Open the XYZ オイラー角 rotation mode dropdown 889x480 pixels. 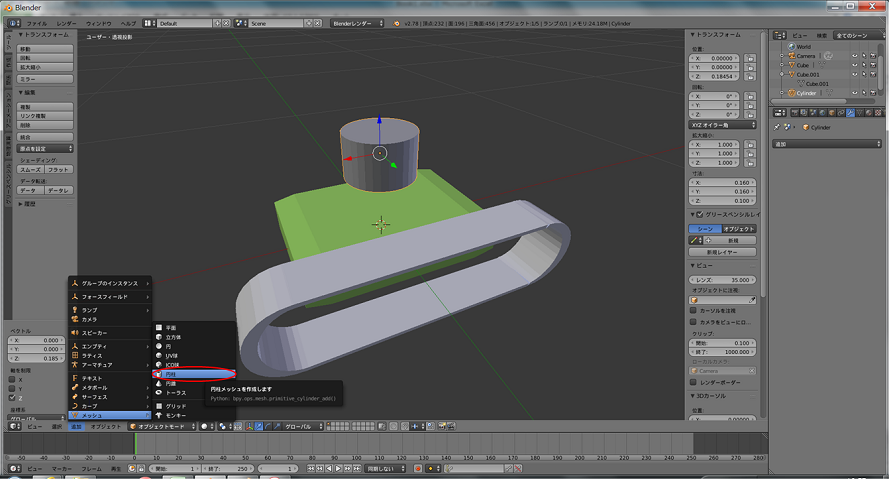[x=722, y=125]
